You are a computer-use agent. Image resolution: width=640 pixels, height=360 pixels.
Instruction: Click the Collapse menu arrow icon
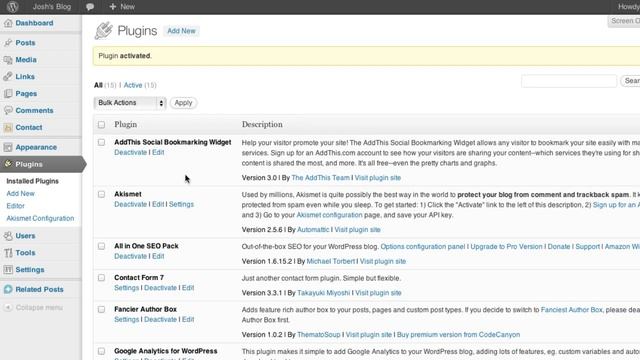point(8,307)
